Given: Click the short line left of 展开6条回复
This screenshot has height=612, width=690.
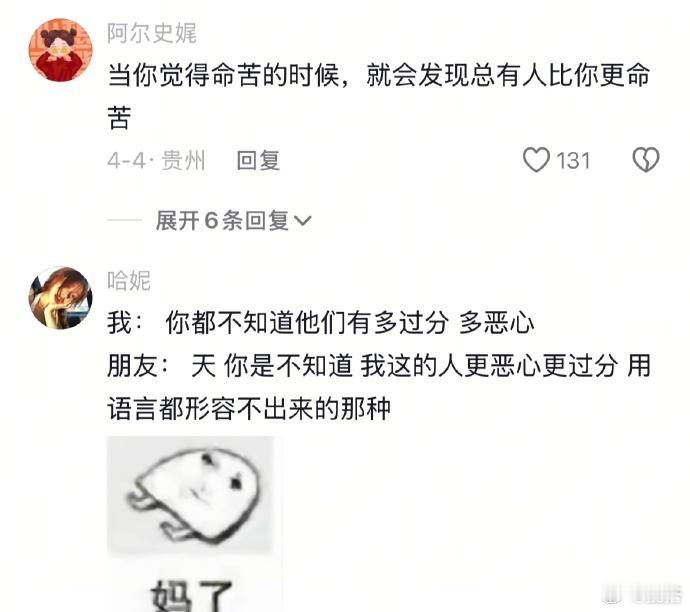Looking at the screenshot, I should [125, 220].
